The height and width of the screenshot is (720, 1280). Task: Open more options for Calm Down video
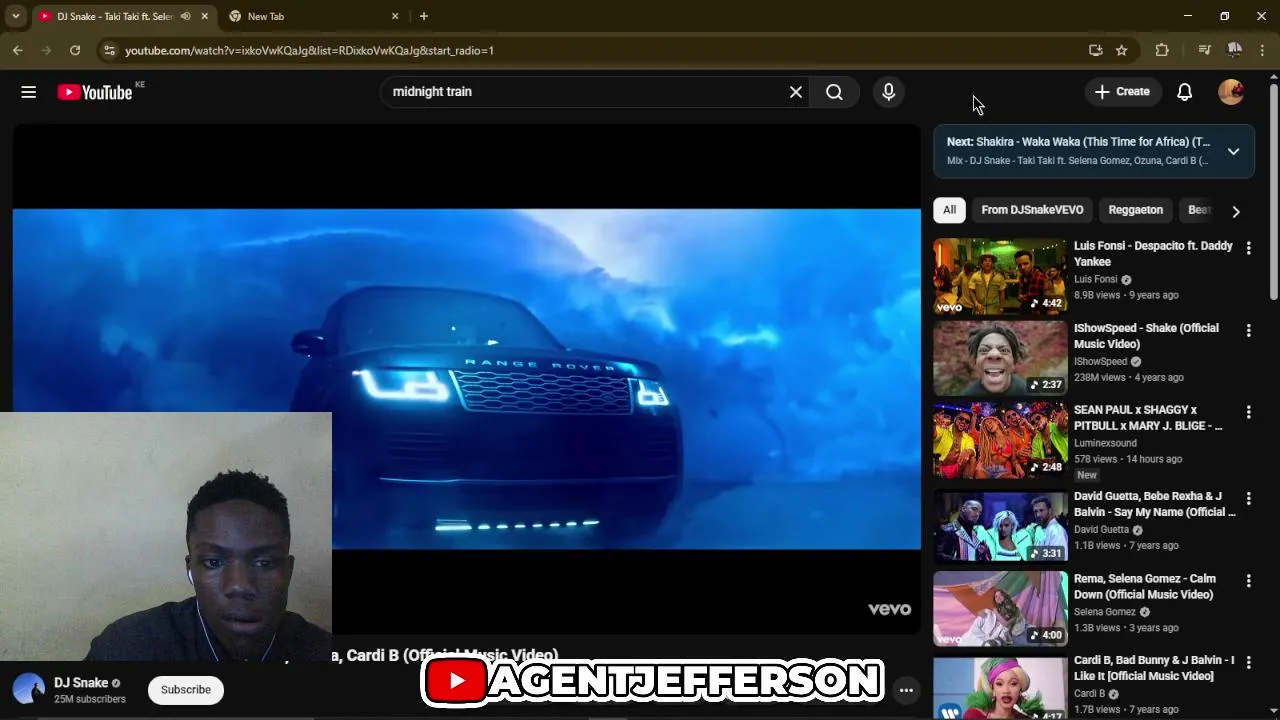click(1248, 580)
